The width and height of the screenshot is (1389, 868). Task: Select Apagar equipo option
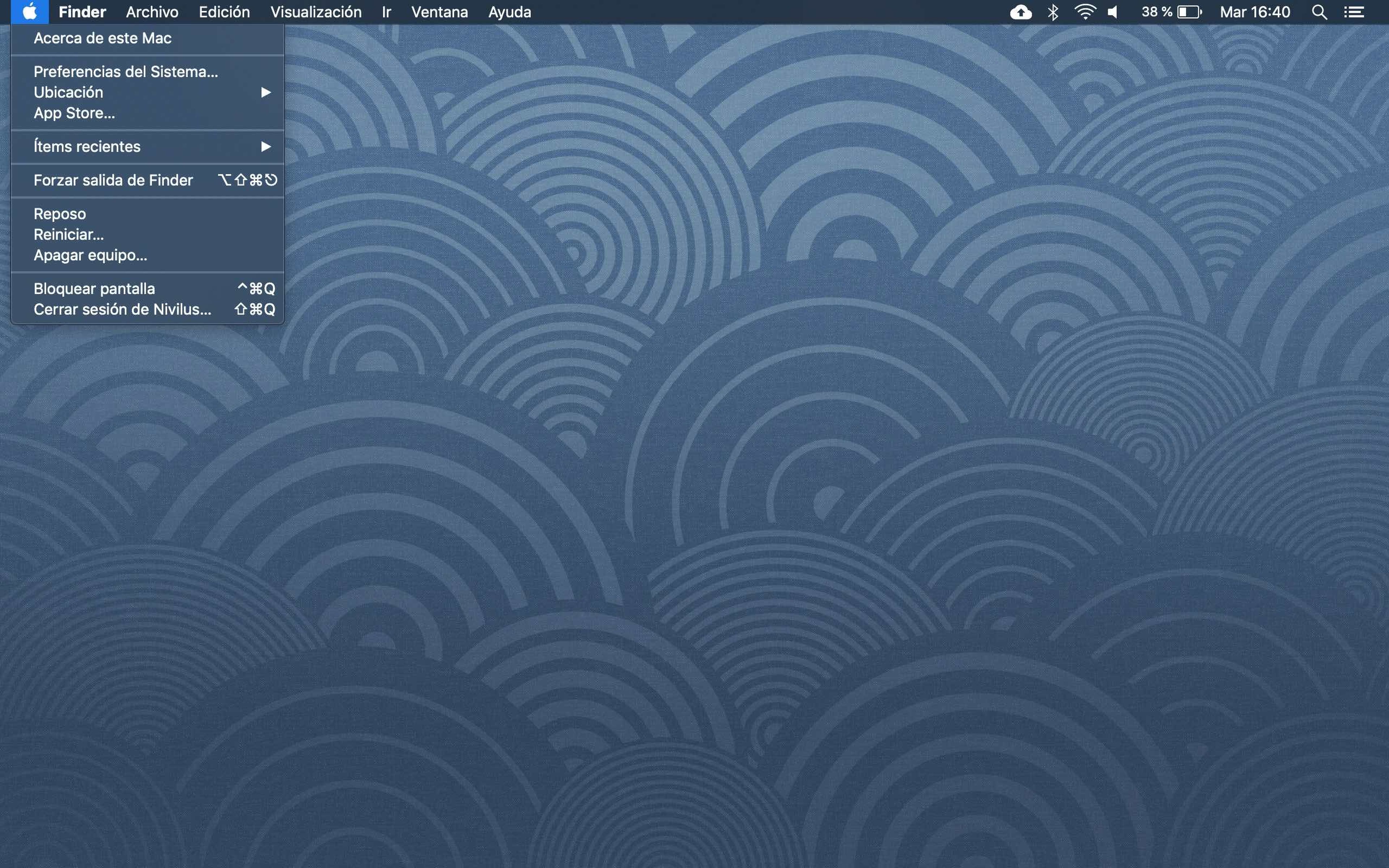pos(90,255)
